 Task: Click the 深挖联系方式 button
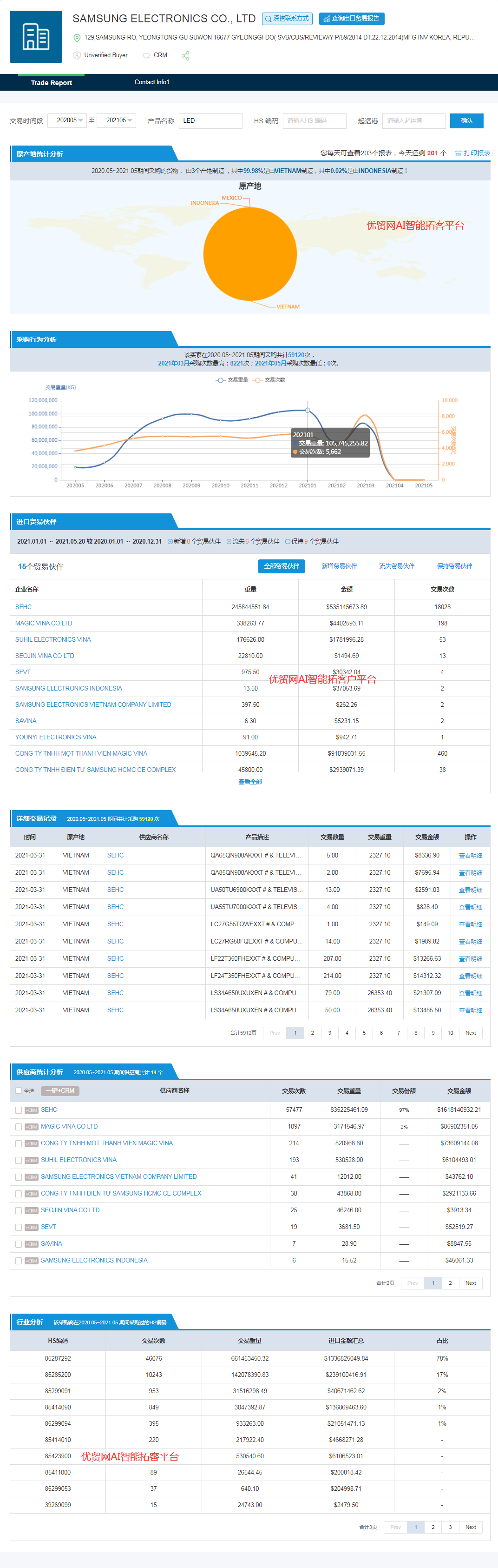pyautogui.click(x=287, y=19)
